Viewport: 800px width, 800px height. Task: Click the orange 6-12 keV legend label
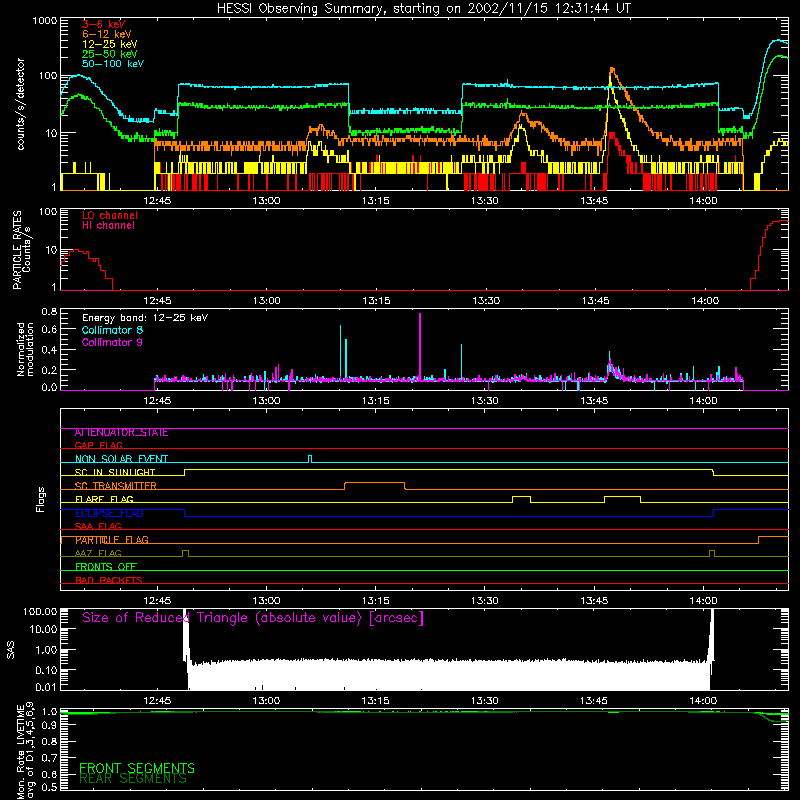point(106,34)
